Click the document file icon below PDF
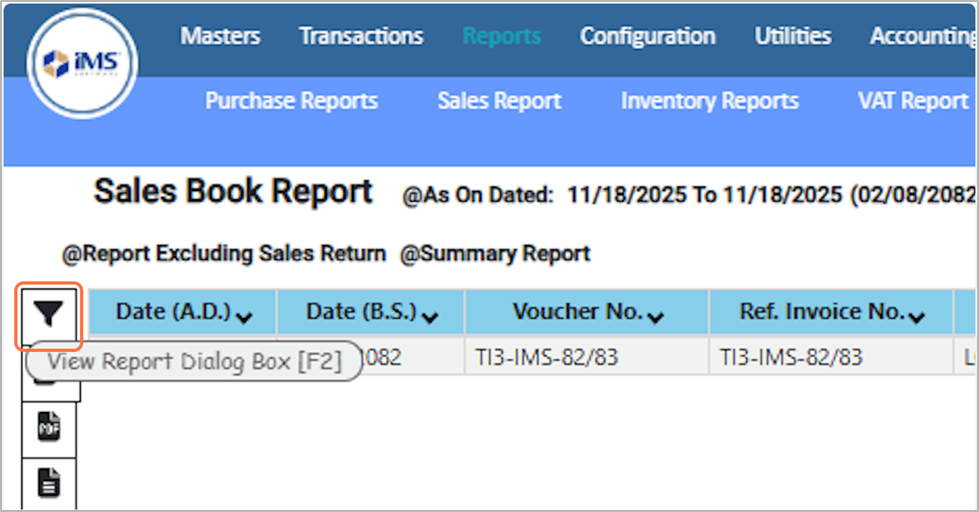979x512 pixels. (x=49, y=483)
